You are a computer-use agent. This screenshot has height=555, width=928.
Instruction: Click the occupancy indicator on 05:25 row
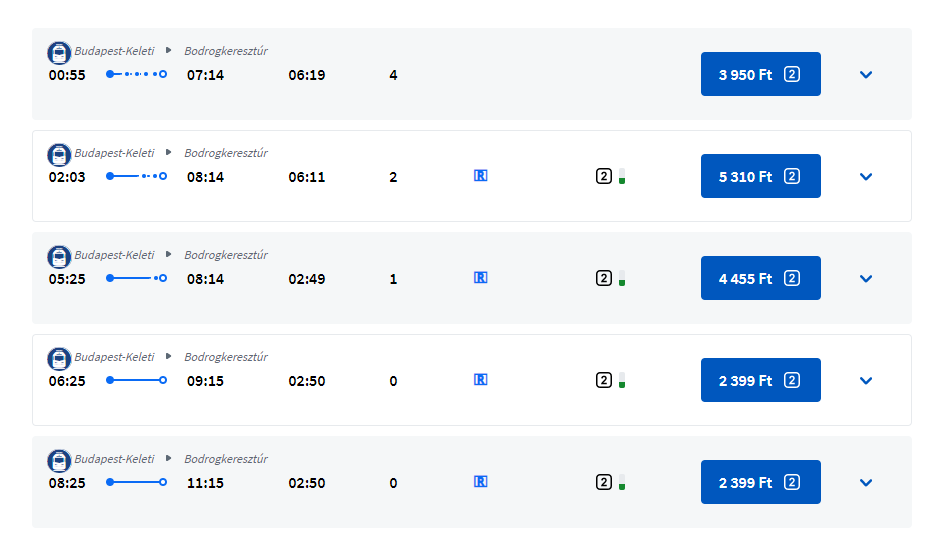622,278
